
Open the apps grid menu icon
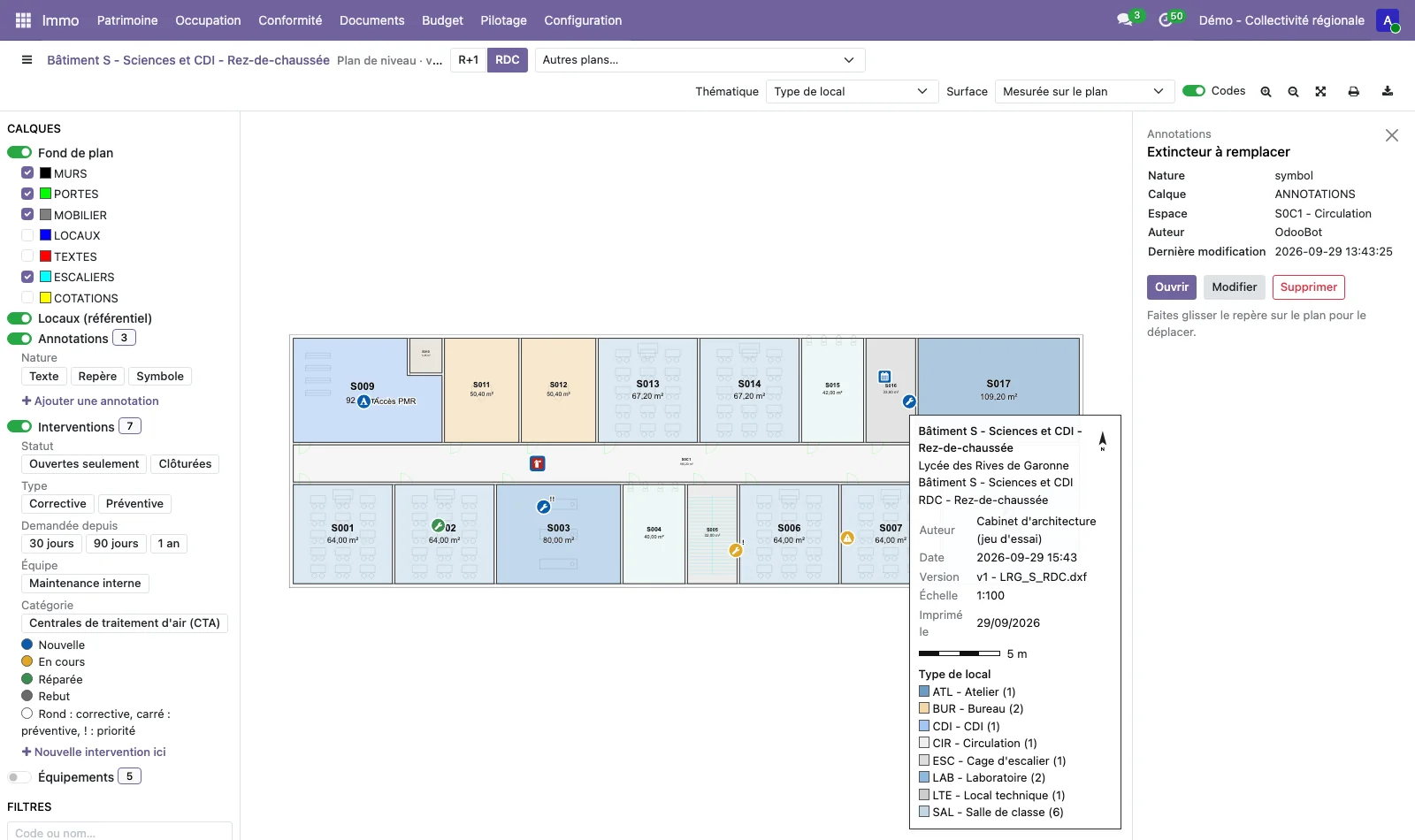point(23,20)
